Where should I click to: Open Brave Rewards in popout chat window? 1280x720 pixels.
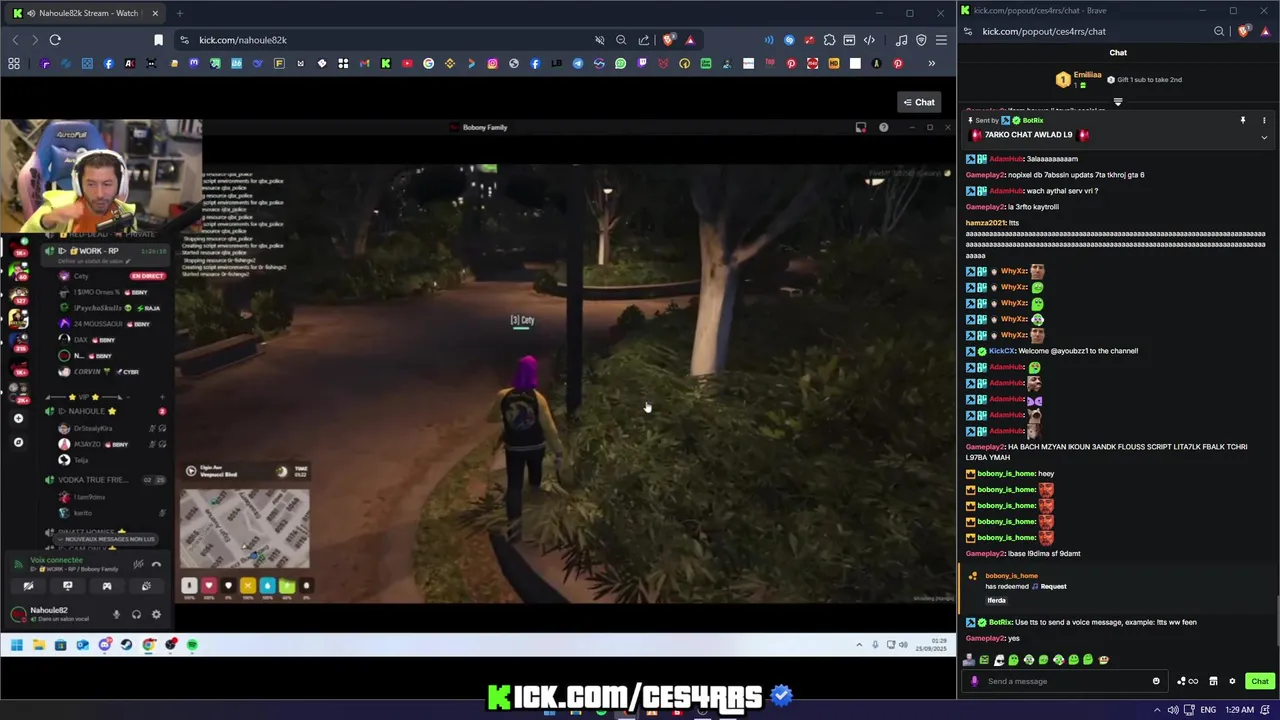click(x=1265, y=31)
